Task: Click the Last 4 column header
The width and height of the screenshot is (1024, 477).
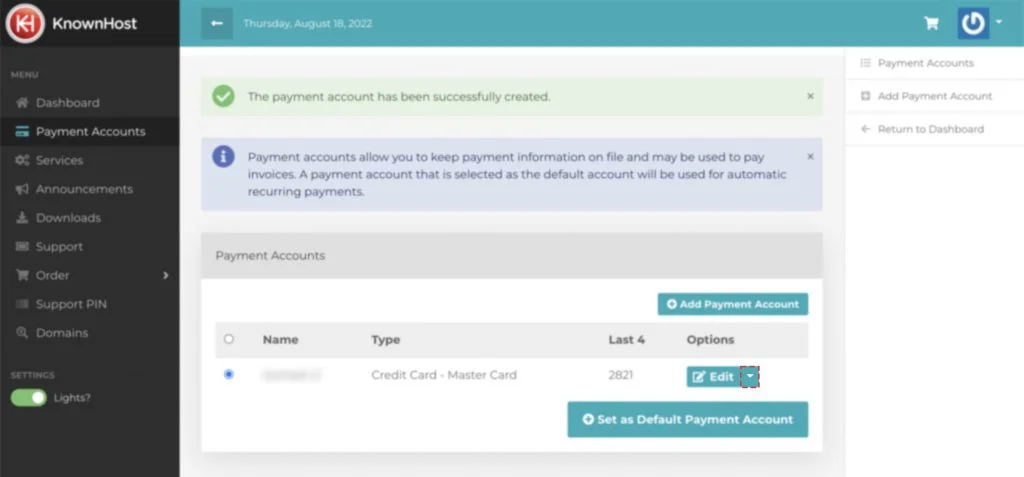Action: tap(627, 340)
